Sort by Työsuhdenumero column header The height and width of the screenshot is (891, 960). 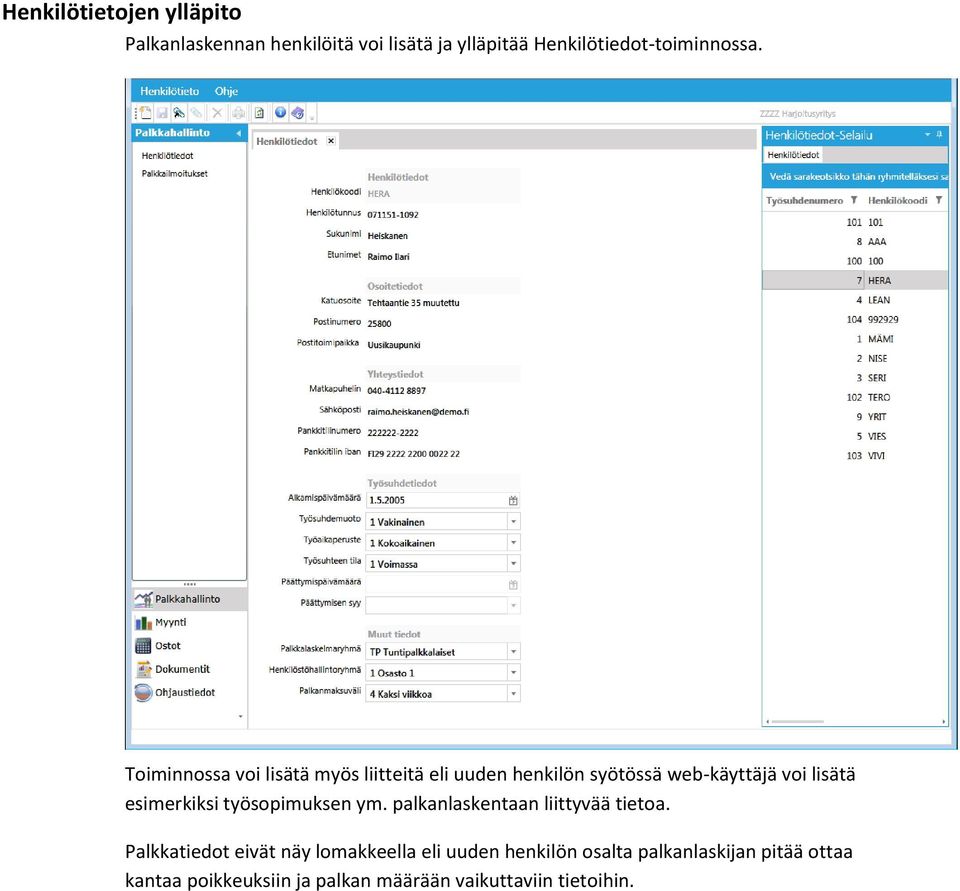[x=804, y=200]
